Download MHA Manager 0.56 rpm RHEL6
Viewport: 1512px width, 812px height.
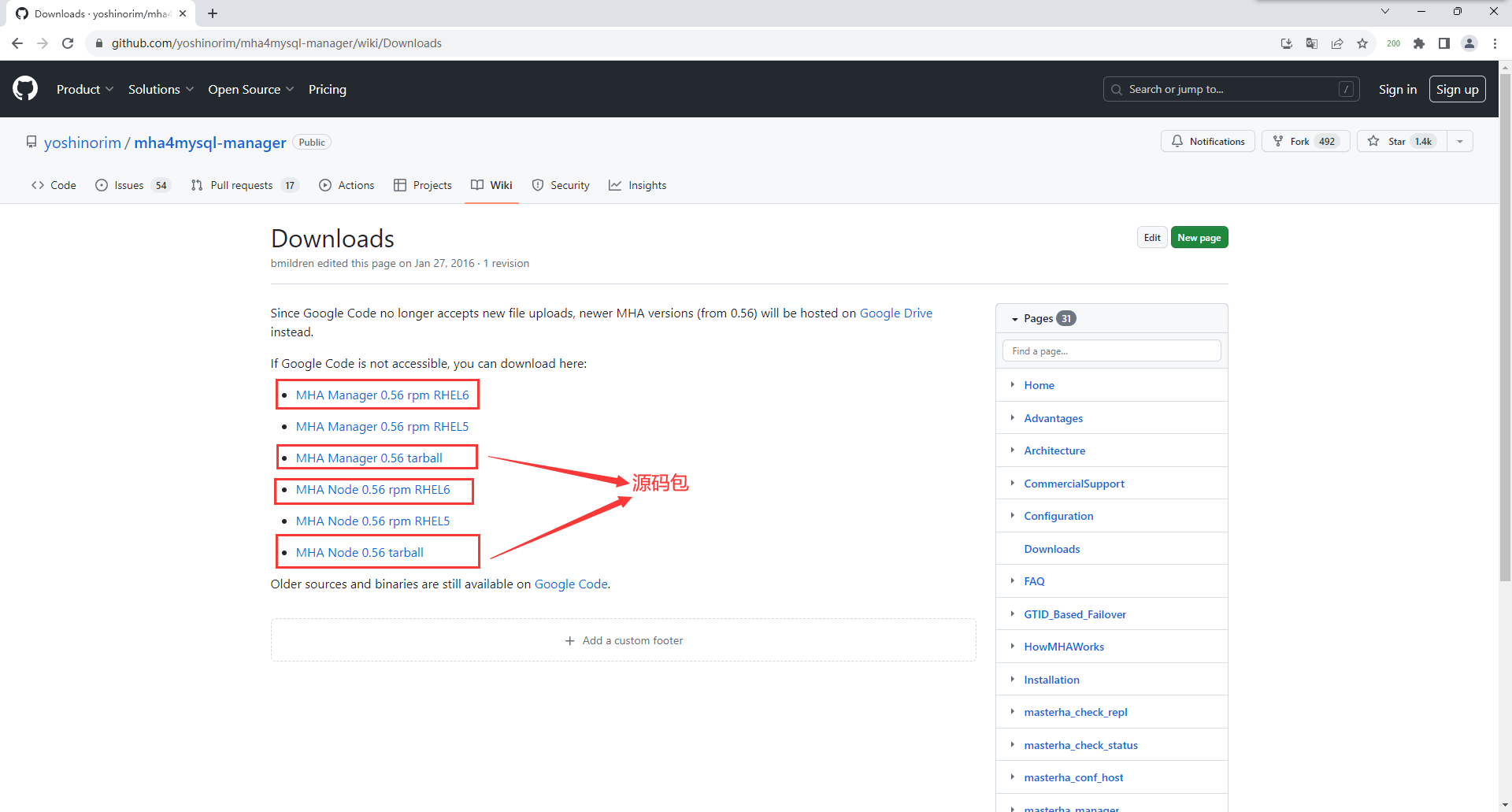[x=383, y=395]
